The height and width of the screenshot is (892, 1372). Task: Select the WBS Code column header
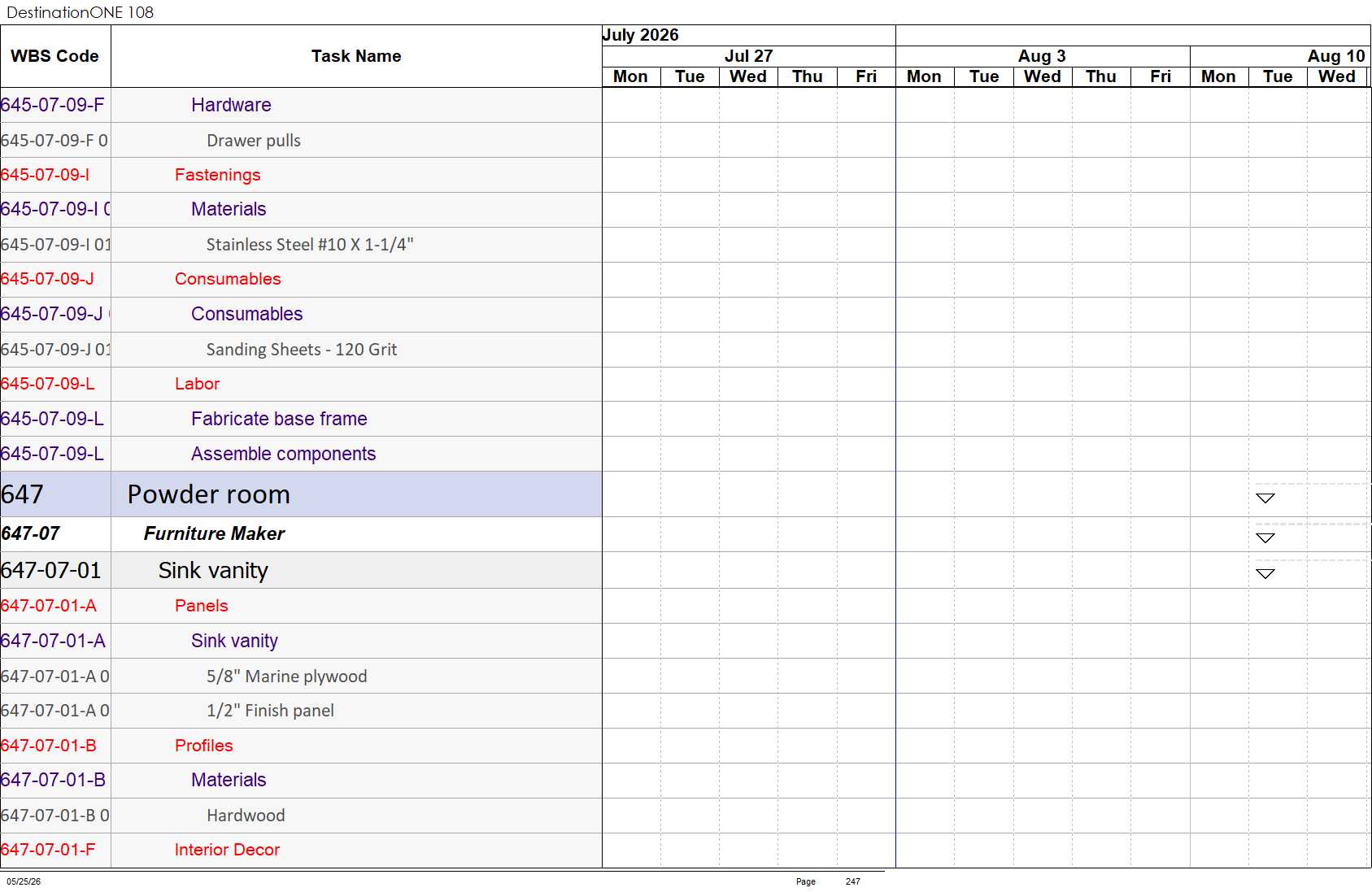(55, 56)
